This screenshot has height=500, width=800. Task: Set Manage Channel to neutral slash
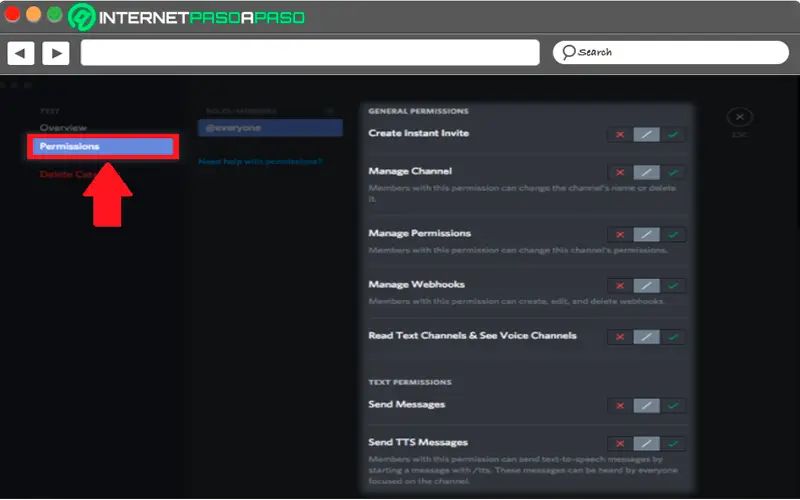pos(646,172)
